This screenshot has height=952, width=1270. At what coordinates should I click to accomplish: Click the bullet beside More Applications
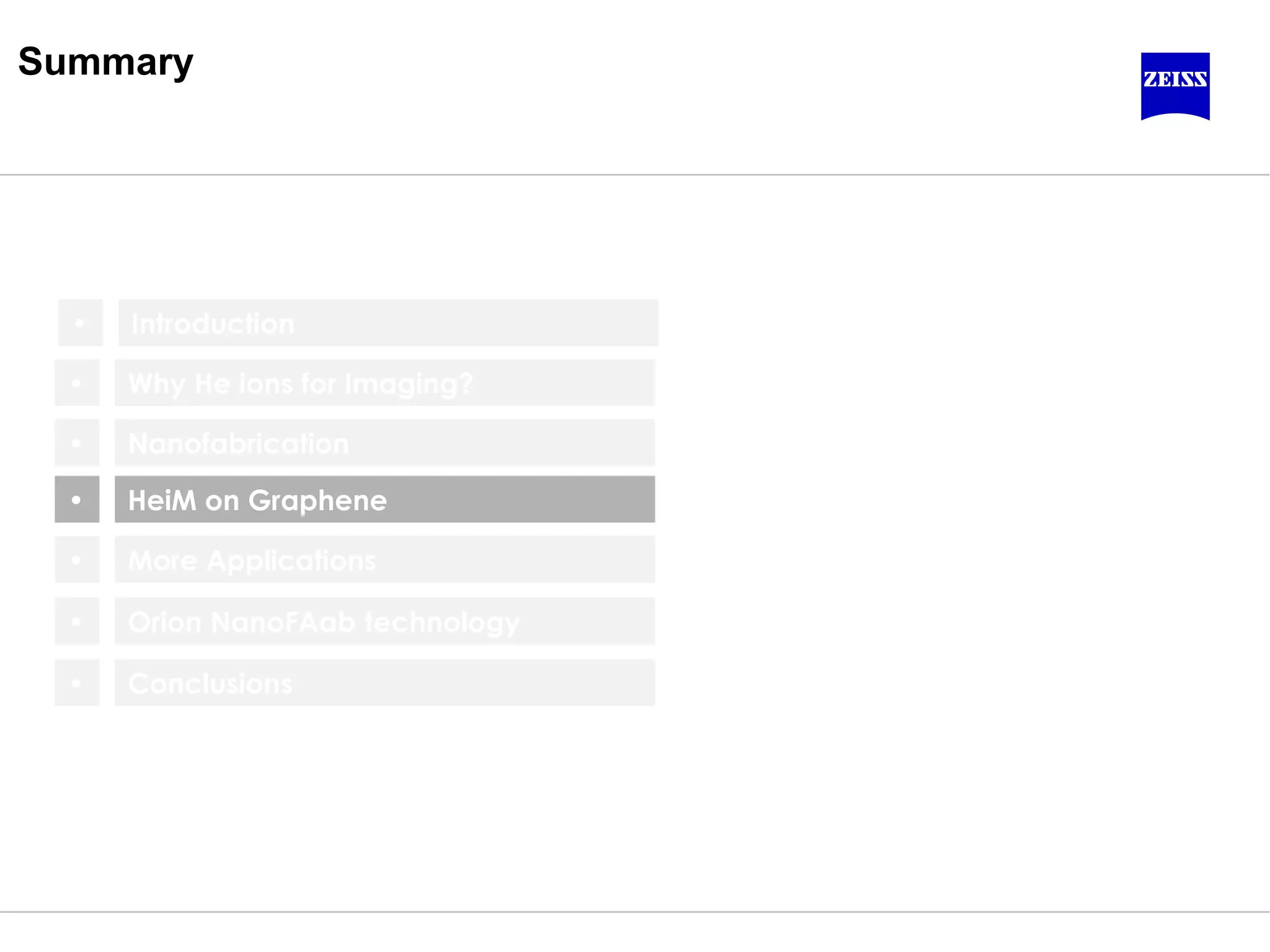[77, 560]
